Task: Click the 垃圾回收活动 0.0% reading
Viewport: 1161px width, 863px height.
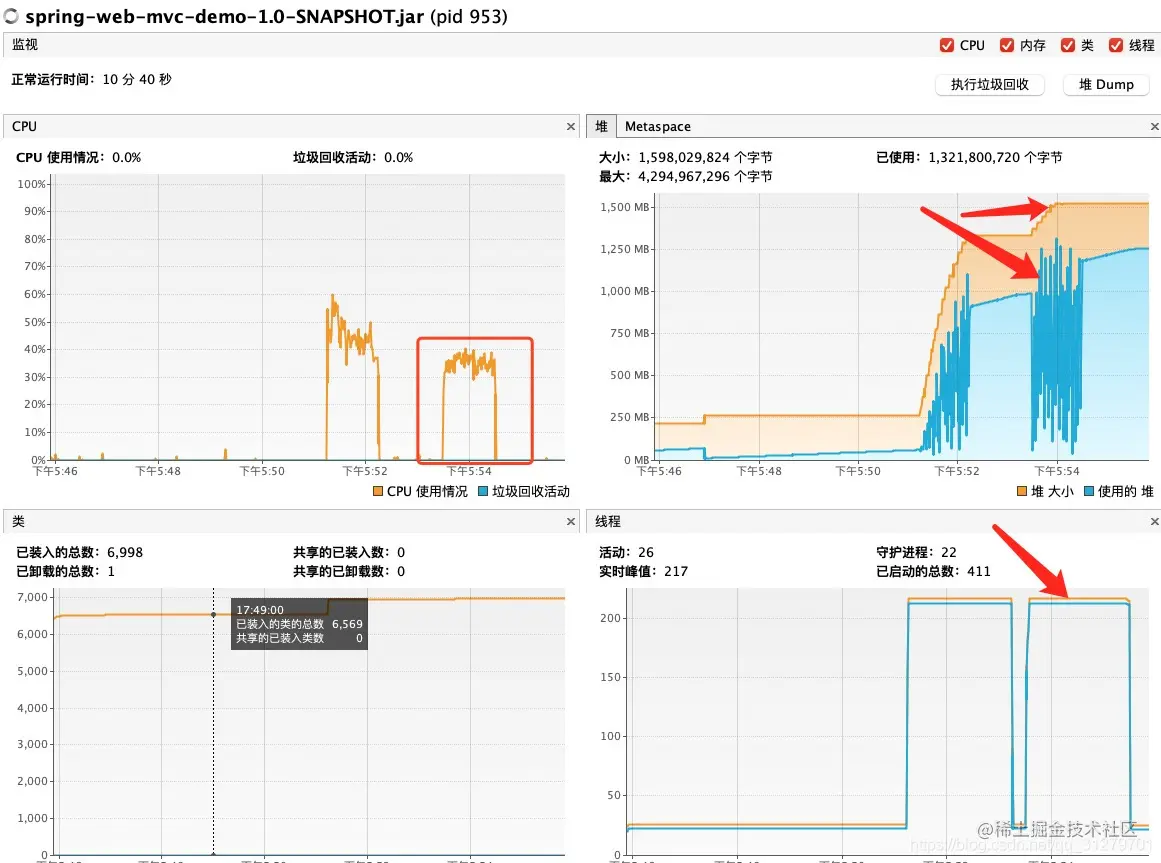Action: (398, 157)
